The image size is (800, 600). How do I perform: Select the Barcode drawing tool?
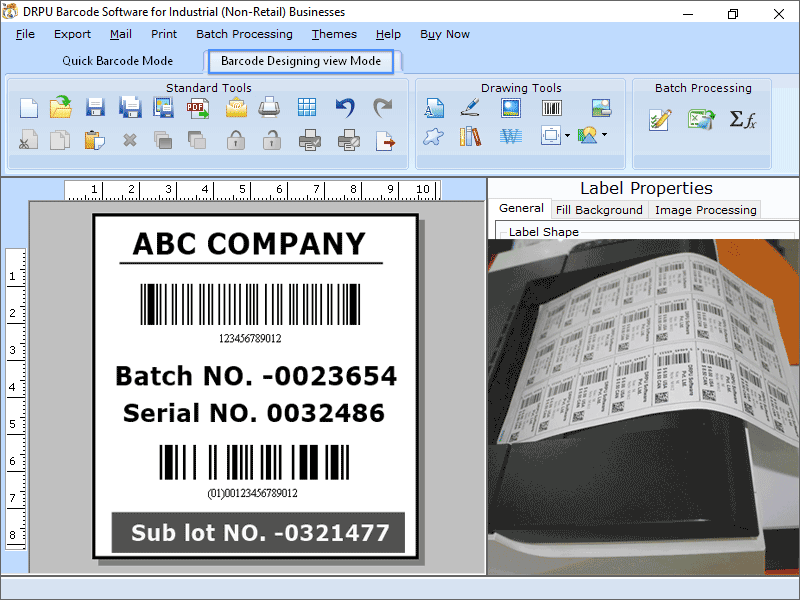tap(552, 108)
